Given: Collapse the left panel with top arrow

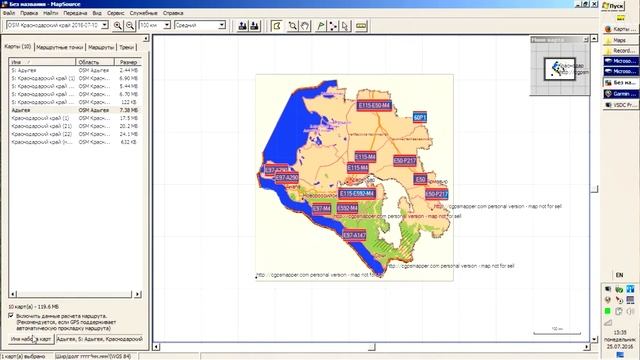Looking at the screenshot, I should (146, 38).
